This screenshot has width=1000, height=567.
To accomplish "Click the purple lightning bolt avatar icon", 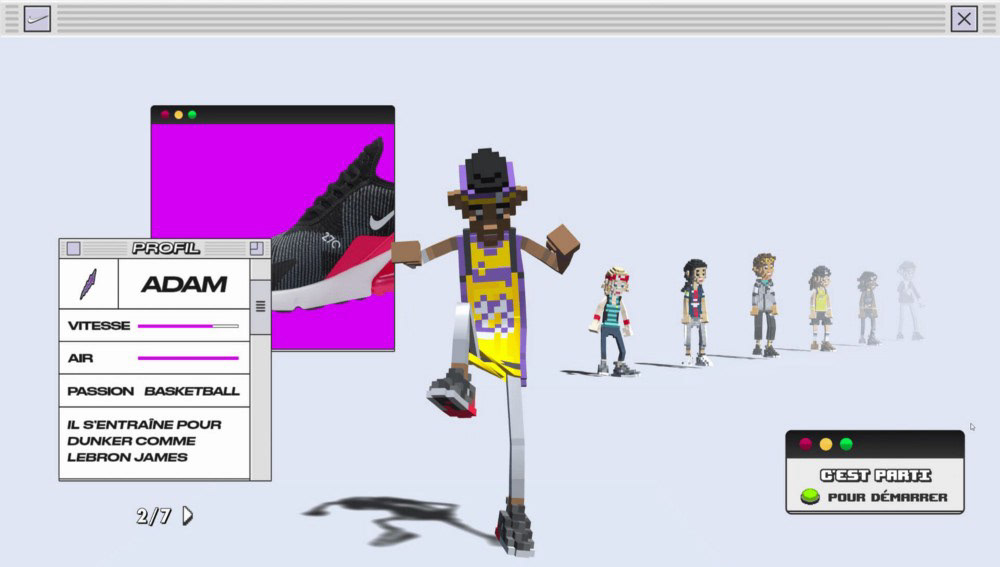I will [x=89, y=284].
